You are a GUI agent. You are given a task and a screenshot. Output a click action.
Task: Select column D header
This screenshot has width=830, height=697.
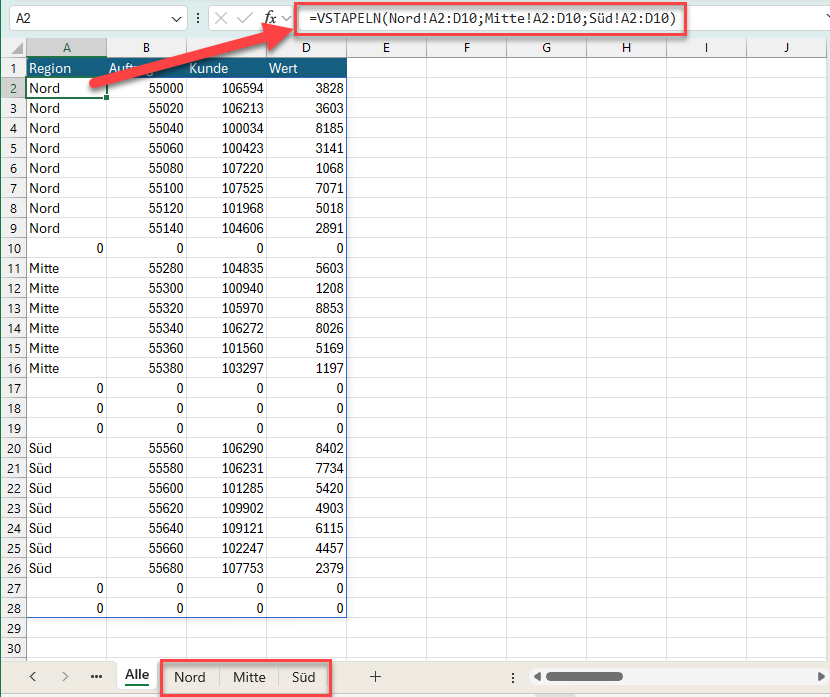(306, 48)
